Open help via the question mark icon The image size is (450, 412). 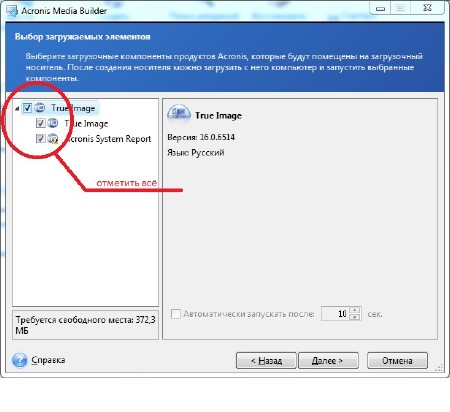click(x=19, y=360)
